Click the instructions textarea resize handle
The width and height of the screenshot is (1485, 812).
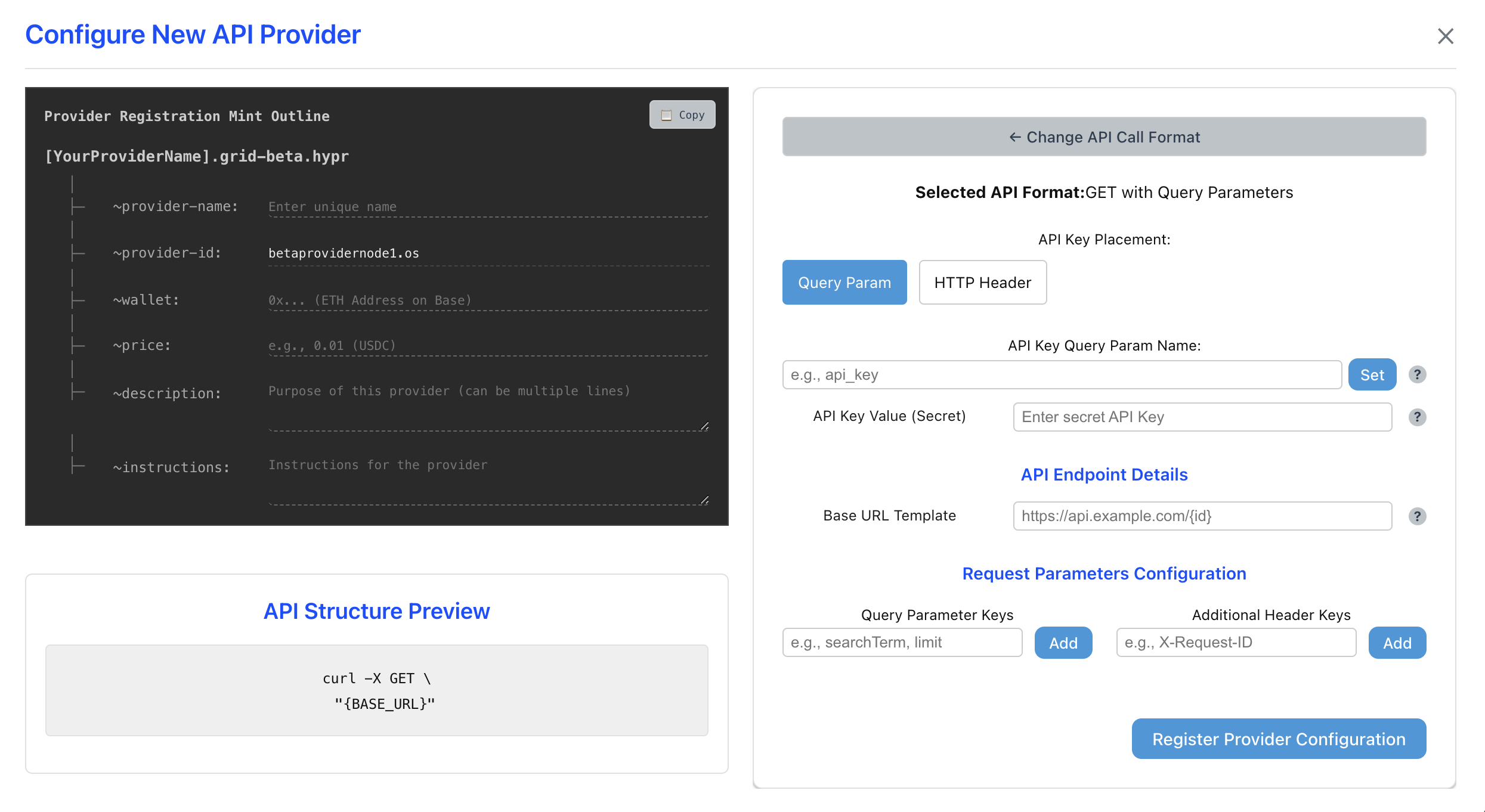tap(704, 500)
